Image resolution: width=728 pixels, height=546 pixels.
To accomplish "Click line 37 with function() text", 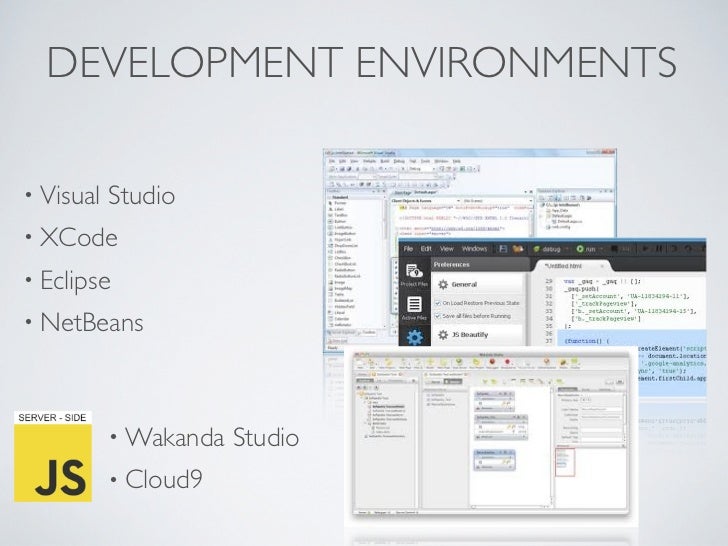I will click(587, 341).
